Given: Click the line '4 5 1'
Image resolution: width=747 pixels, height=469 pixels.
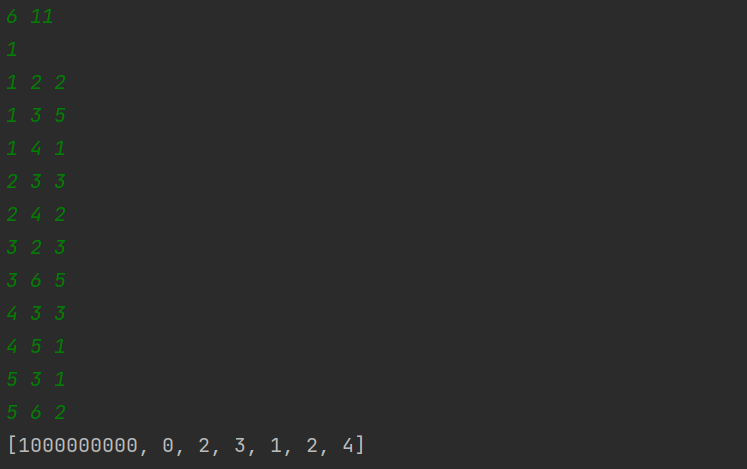Looking at the screenshot, I should (36, 346).
